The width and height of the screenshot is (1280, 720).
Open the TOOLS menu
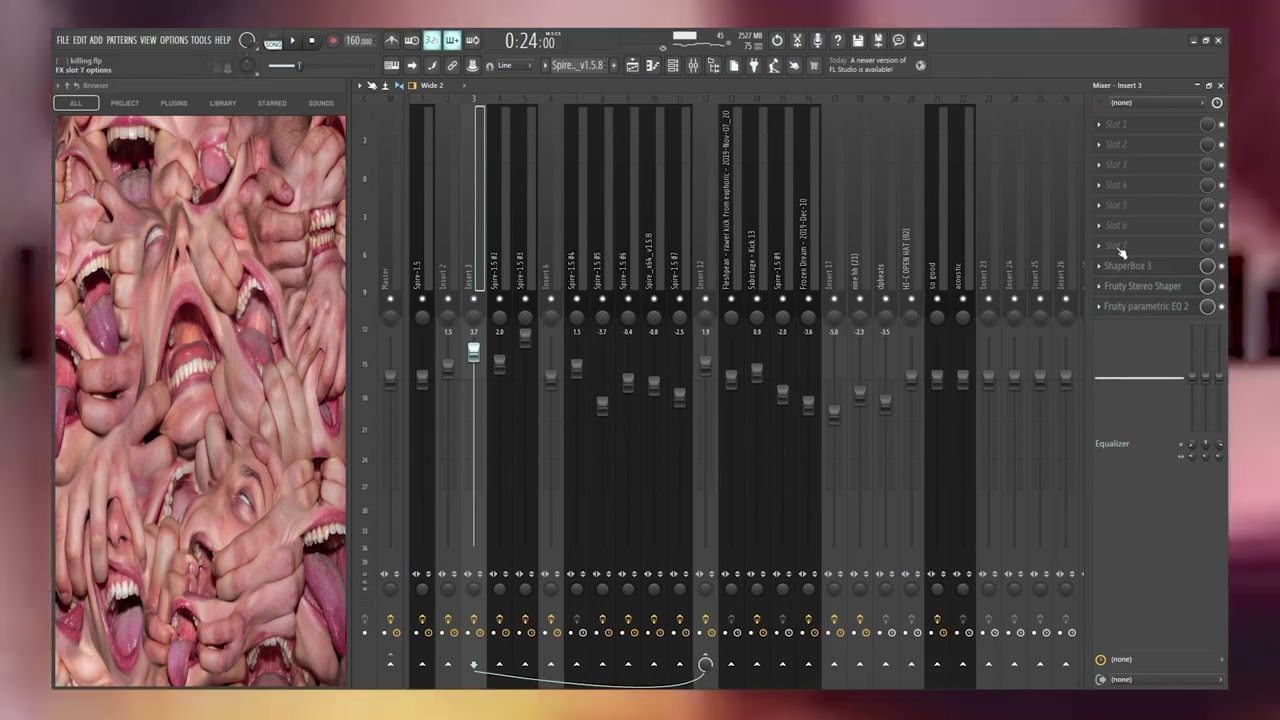pos(201,40)
